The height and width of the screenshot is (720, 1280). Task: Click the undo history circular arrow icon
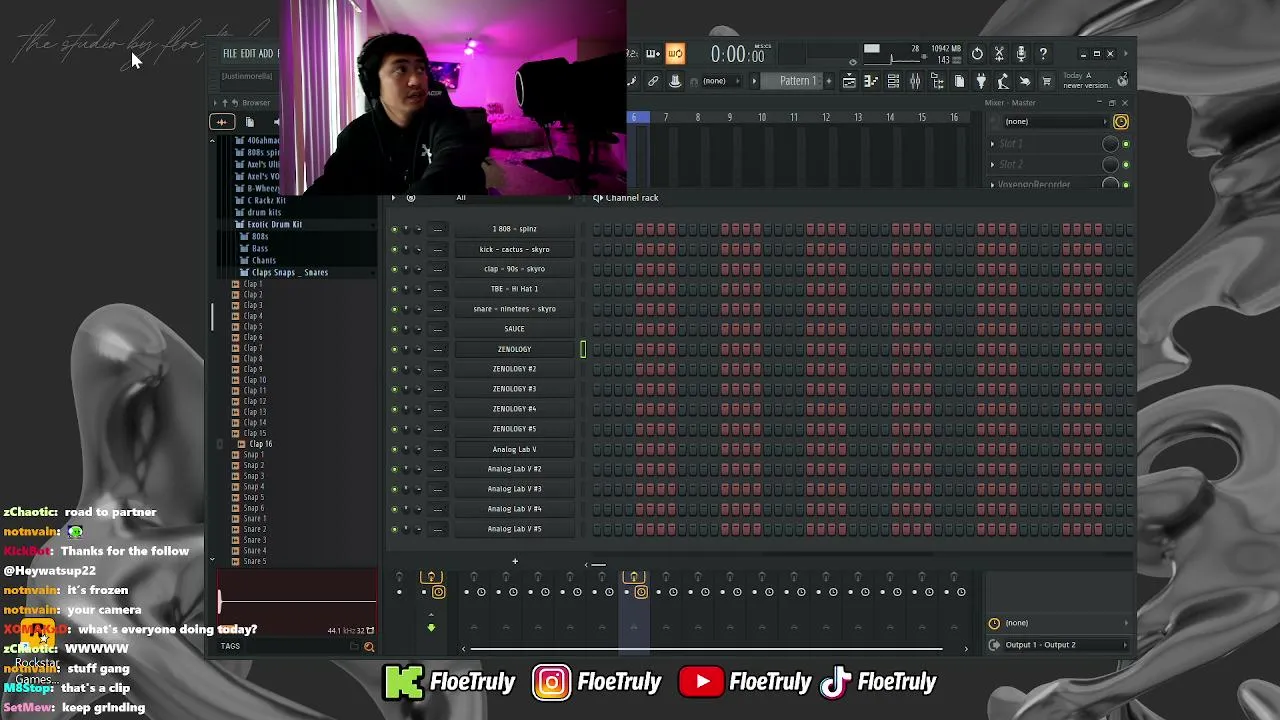click(977, 54)
